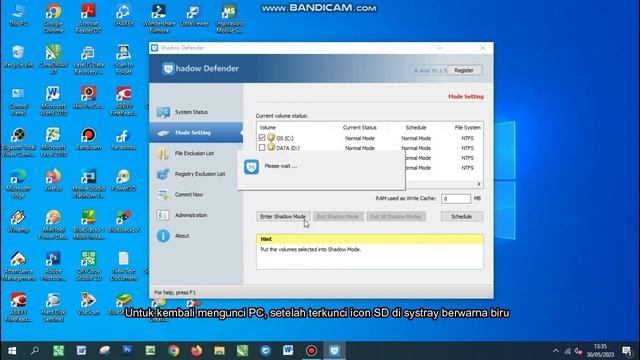Viewport: 640px width, 360px height.
Task: Select Acrobat Reader DC desktop icon
Action: (x=88, y=18)
